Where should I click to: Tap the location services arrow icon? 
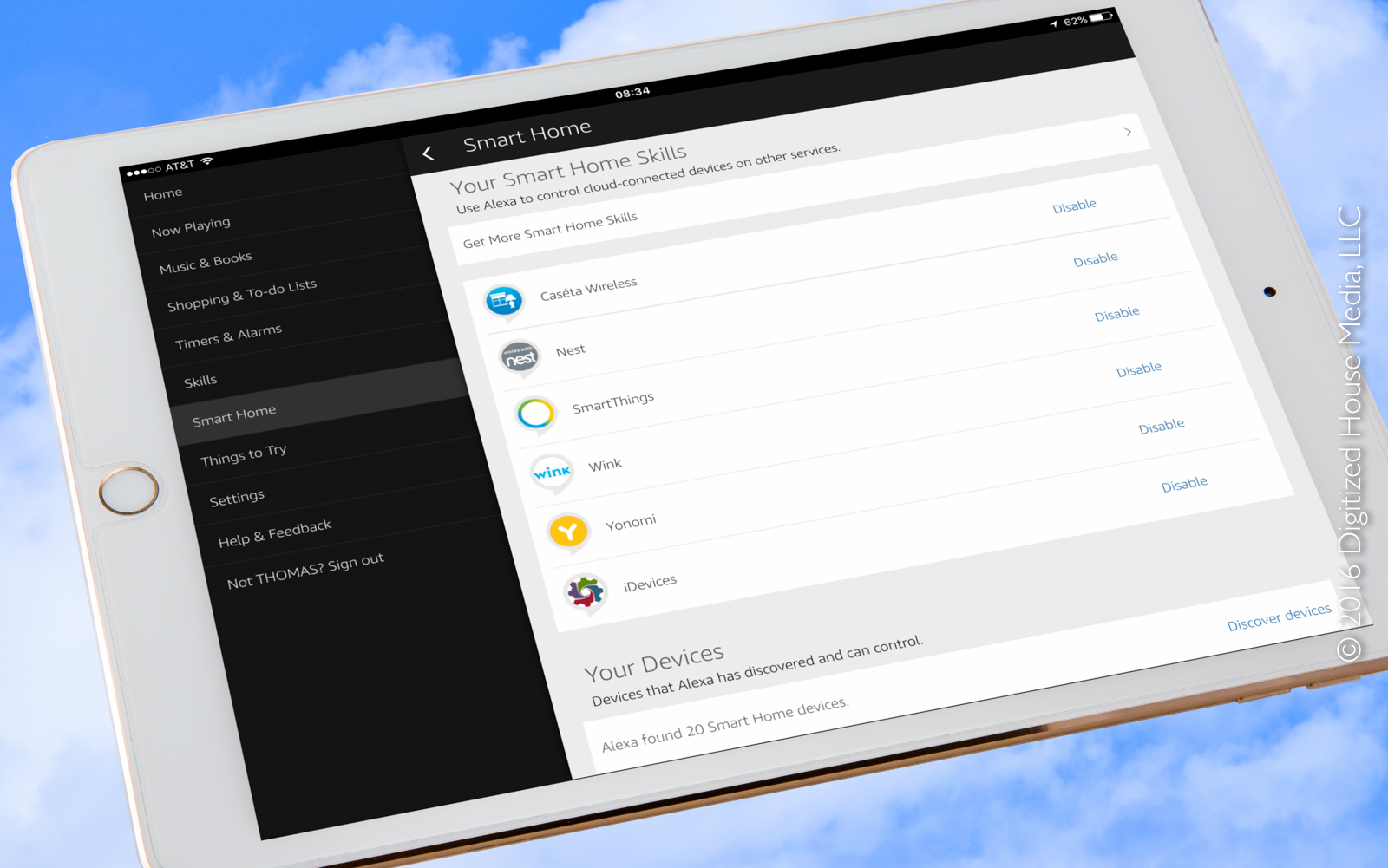tap(1054, 24)
